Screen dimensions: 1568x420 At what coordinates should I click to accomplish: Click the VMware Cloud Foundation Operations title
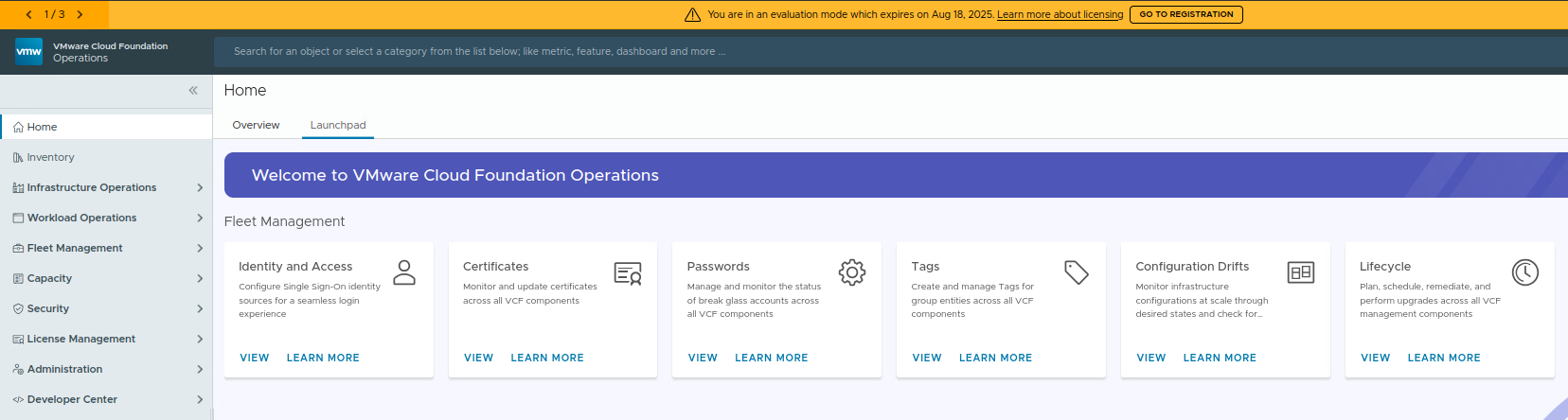(x=110, y=51)
